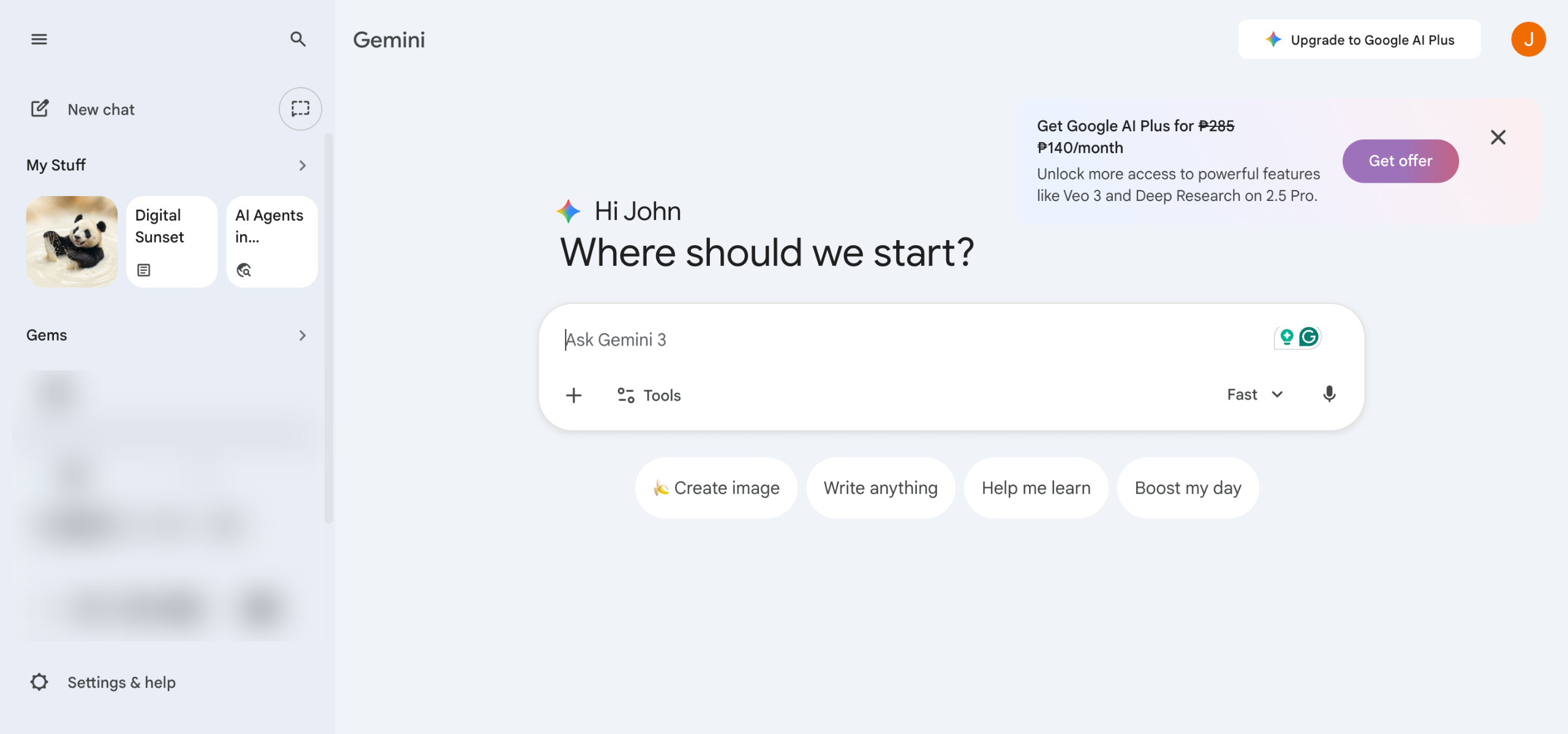Click the Get offer button

(x=1400, y=161)
